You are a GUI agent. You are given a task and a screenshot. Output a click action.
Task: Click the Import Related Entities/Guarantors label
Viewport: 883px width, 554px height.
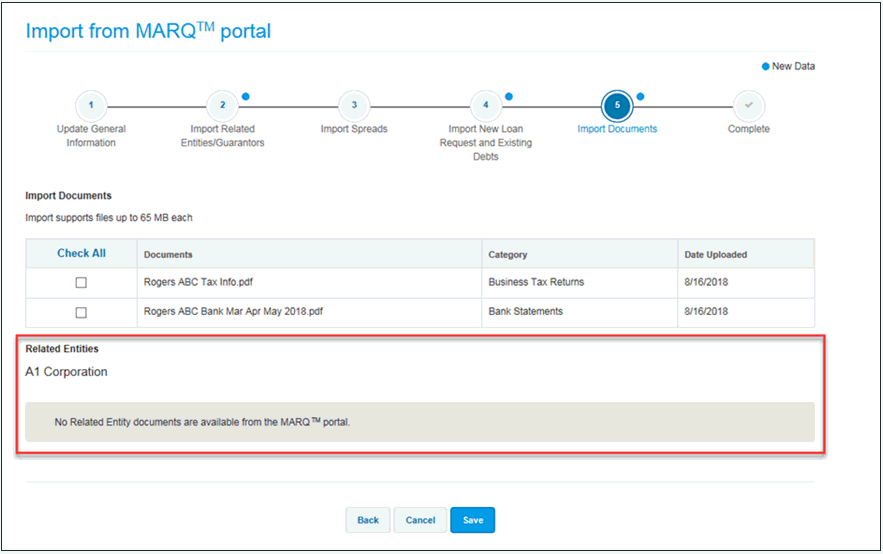click(222, 136)
